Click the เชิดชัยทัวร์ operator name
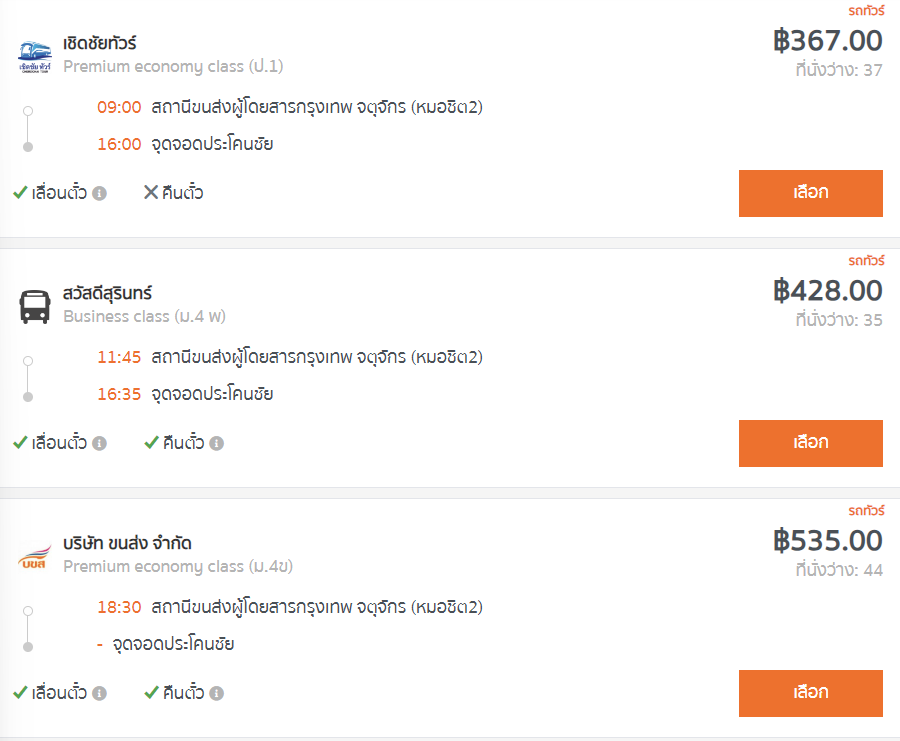The image size is (900, 741). click(100, 44)
